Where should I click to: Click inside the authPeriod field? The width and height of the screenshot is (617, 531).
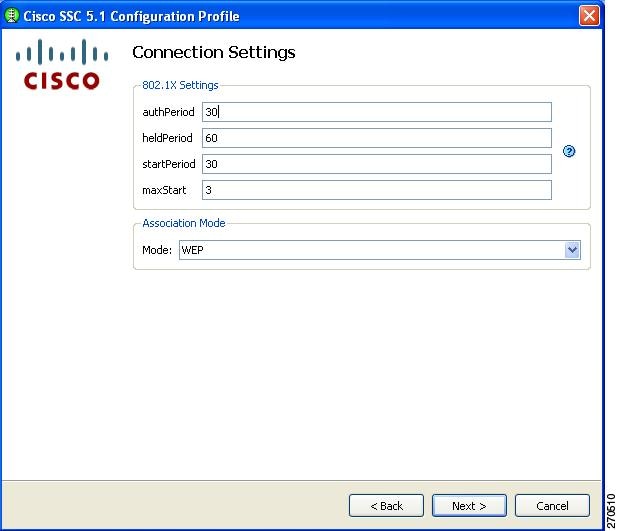click(377, 112)
